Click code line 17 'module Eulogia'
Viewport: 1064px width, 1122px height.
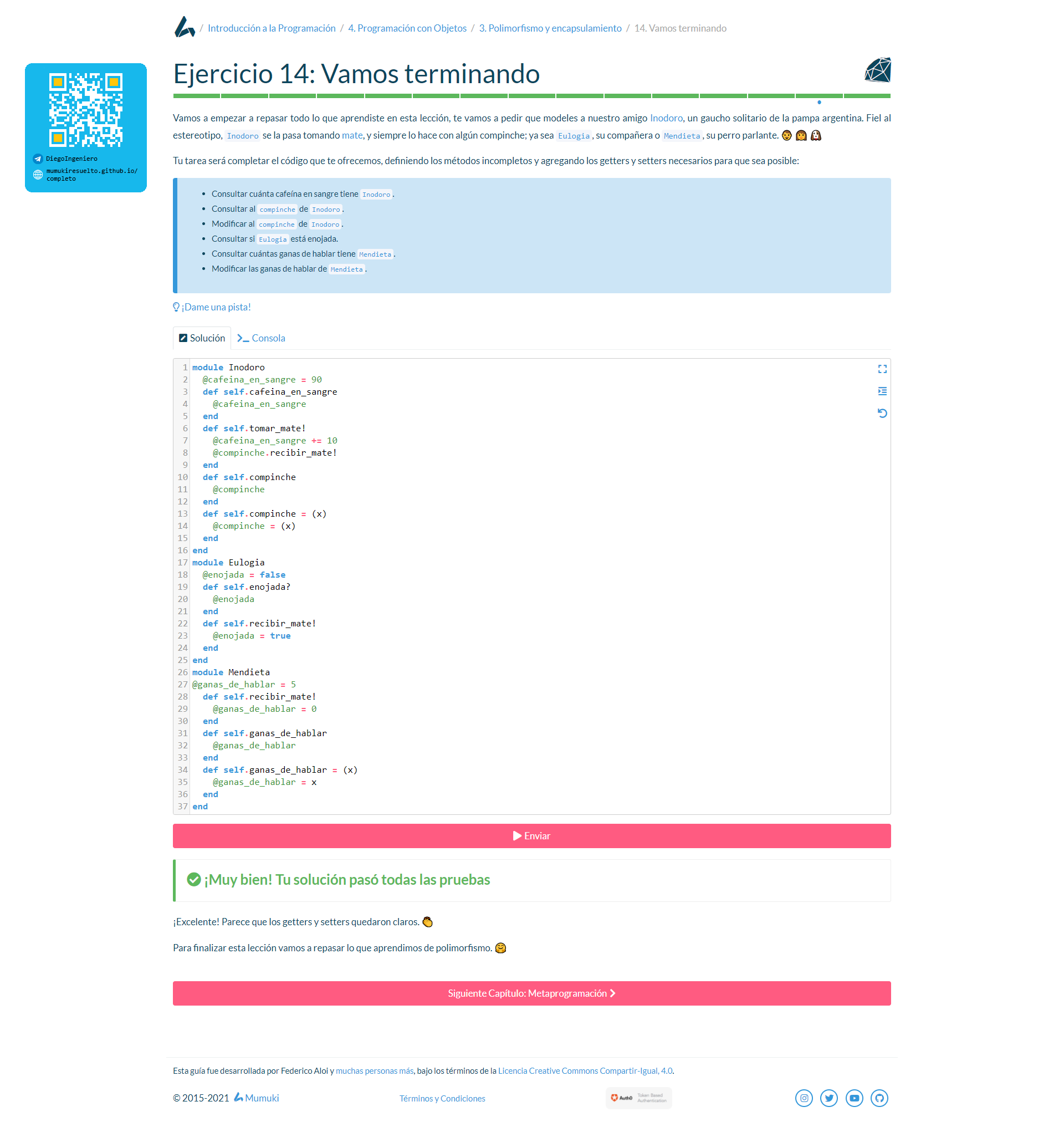click(x=228, y=563)
